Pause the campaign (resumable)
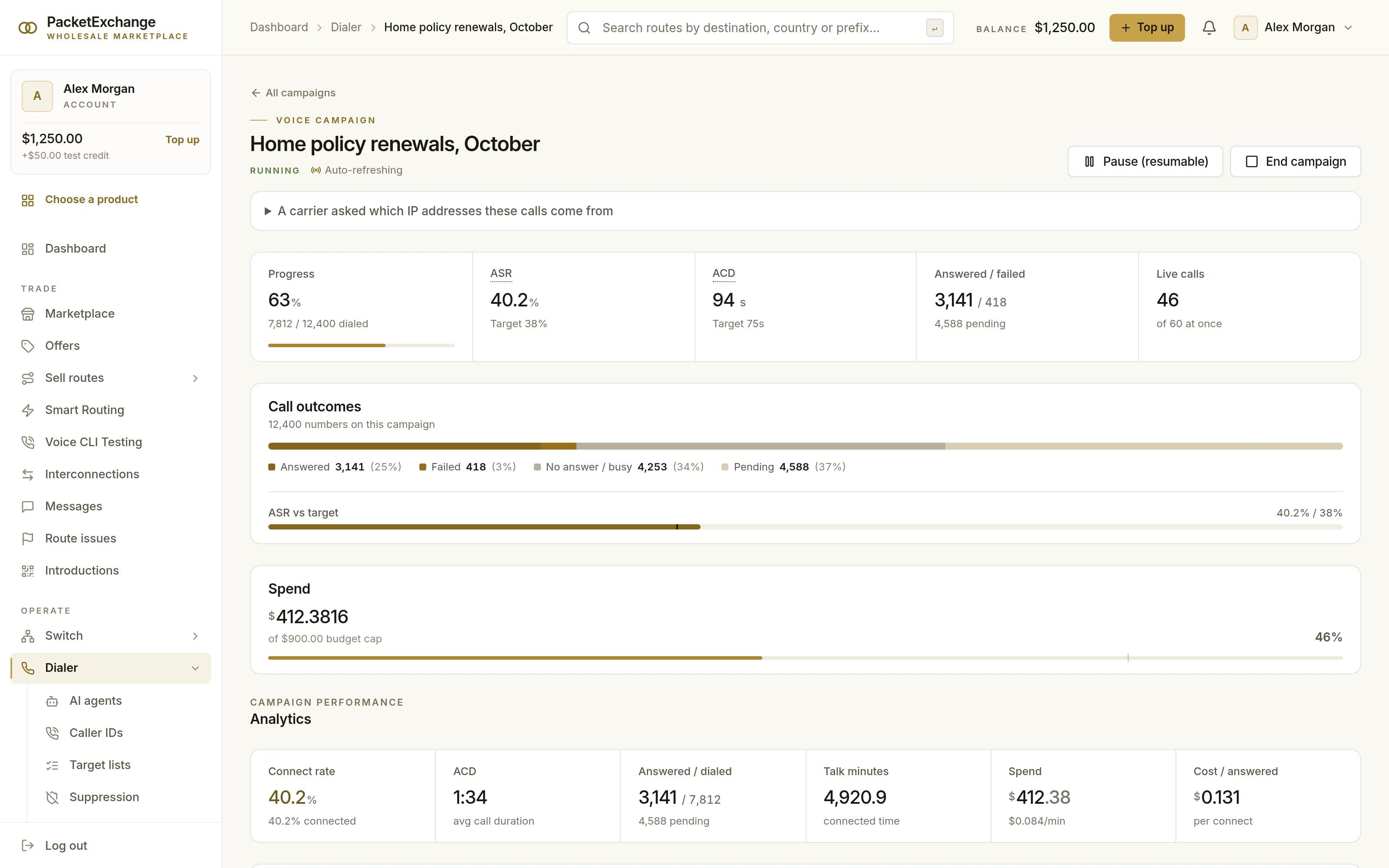This screenshot has height=868, width=1389. tap(1145, 162)
